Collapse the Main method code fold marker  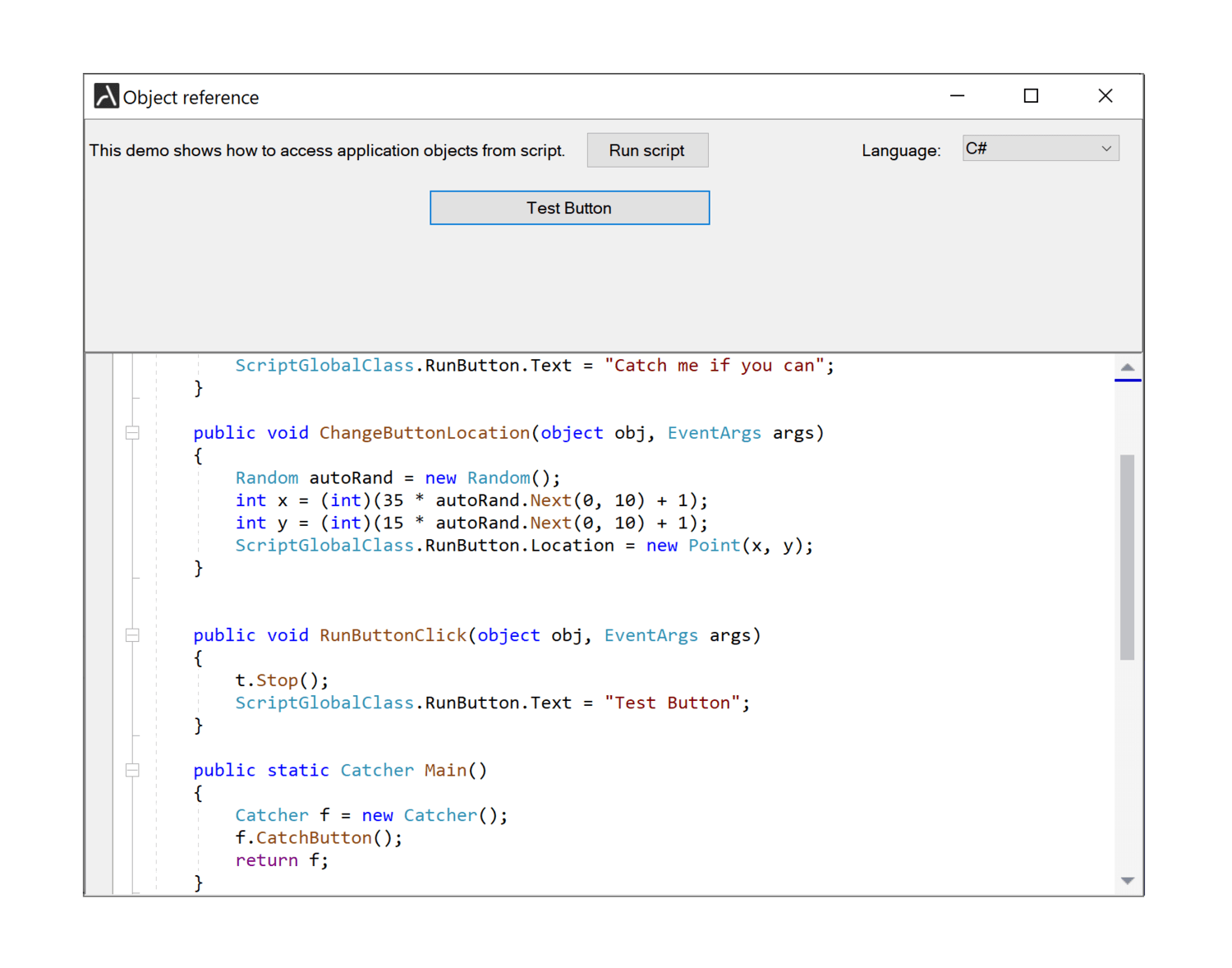131,770
